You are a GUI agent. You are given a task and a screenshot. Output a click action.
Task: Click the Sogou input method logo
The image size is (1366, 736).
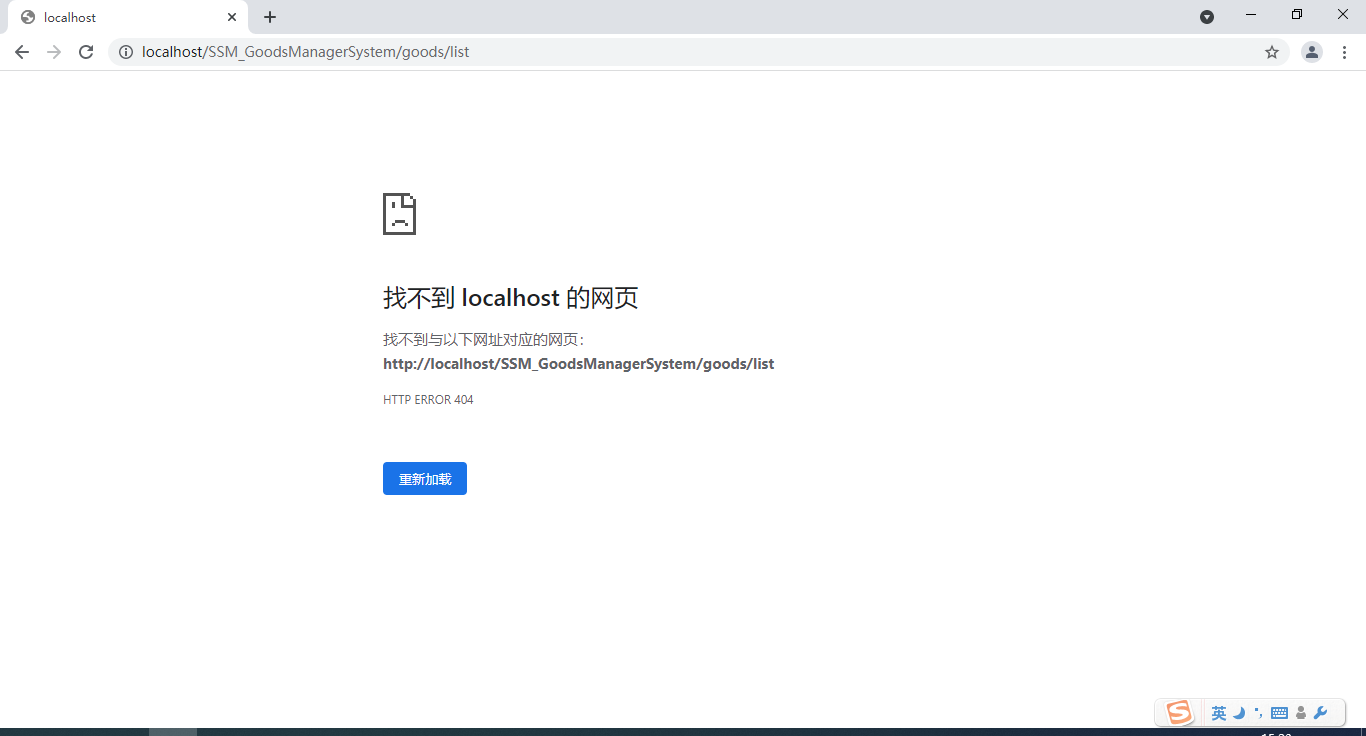click(1177, 712)
